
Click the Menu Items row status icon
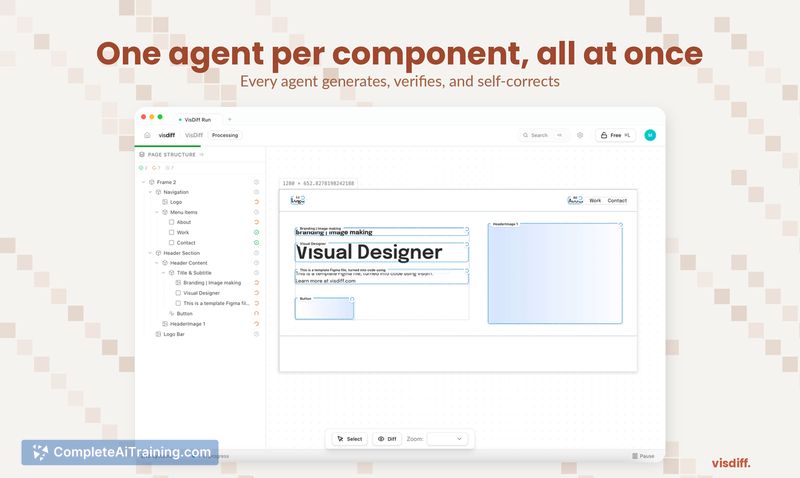(257, 212)
